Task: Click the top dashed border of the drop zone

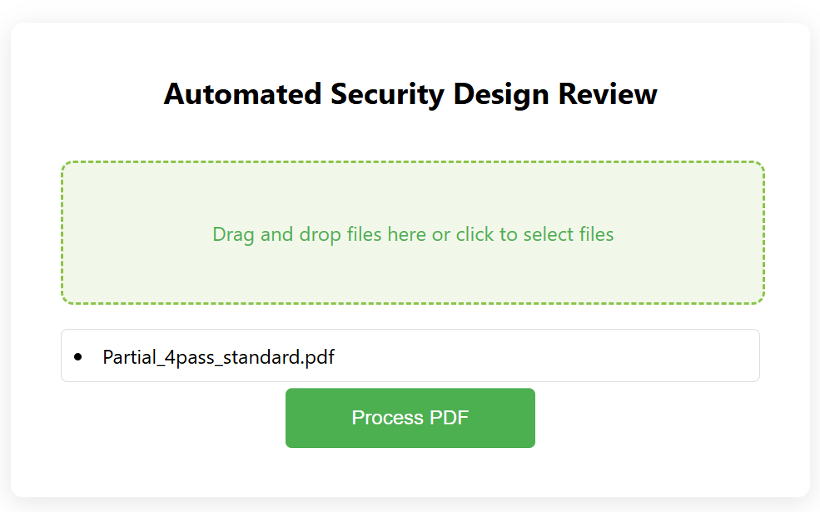Action: tap(412, 162)
